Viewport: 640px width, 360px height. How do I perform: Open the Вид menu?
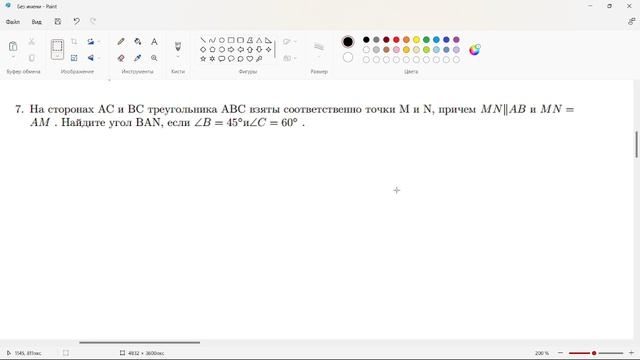coord(36,22)
